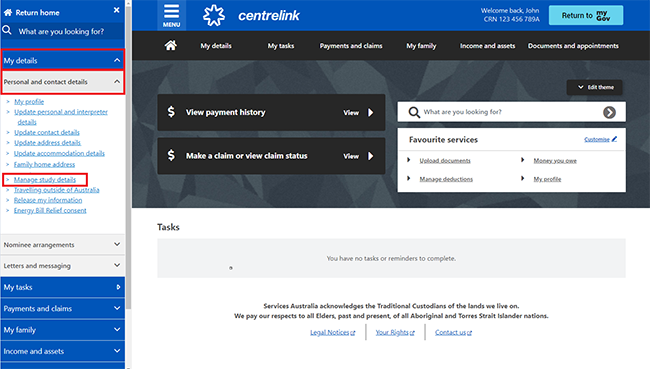Open Energy Bill Relief consent link

click(50, 211)
